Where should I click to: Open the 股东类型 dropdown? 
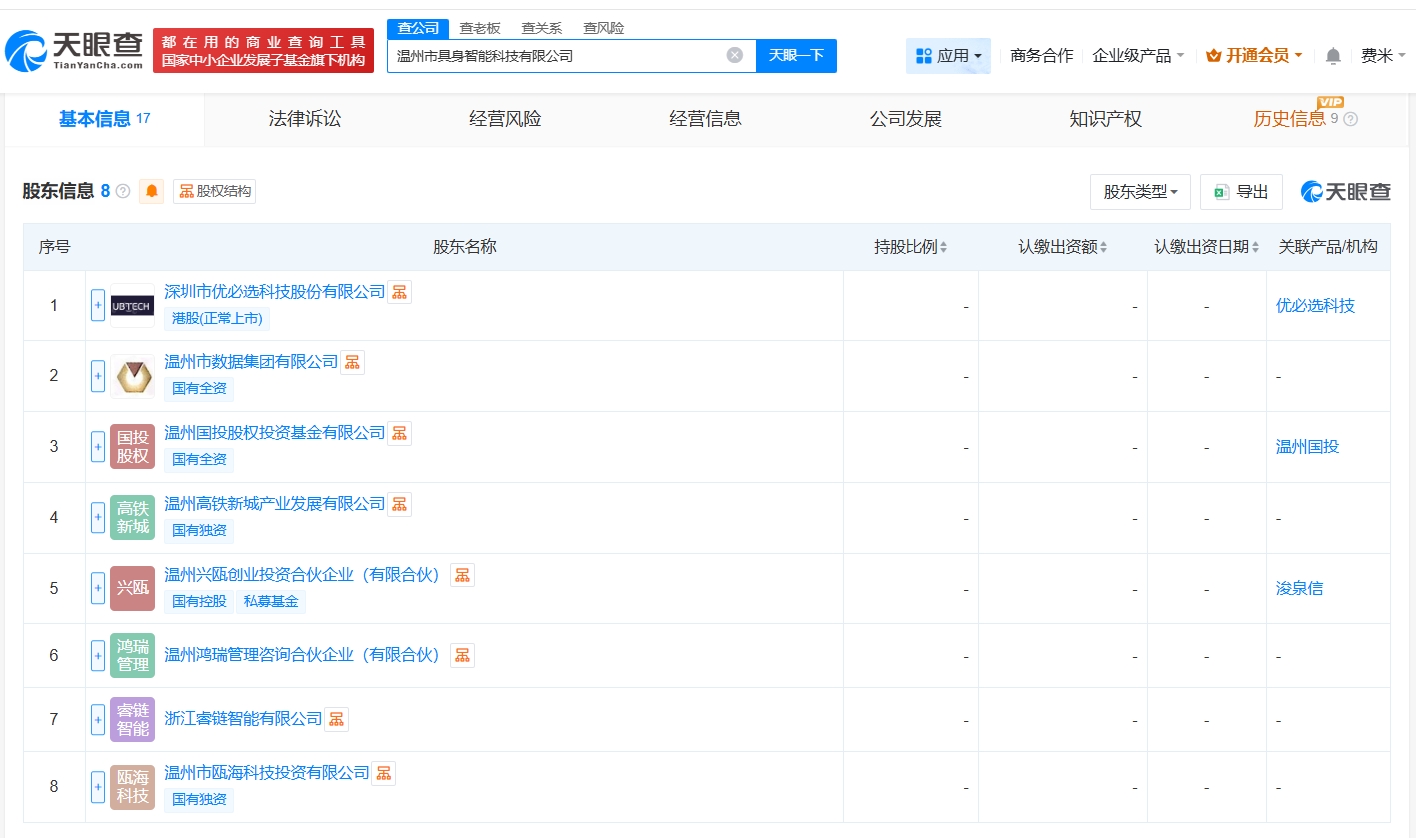pos(1140,192)
